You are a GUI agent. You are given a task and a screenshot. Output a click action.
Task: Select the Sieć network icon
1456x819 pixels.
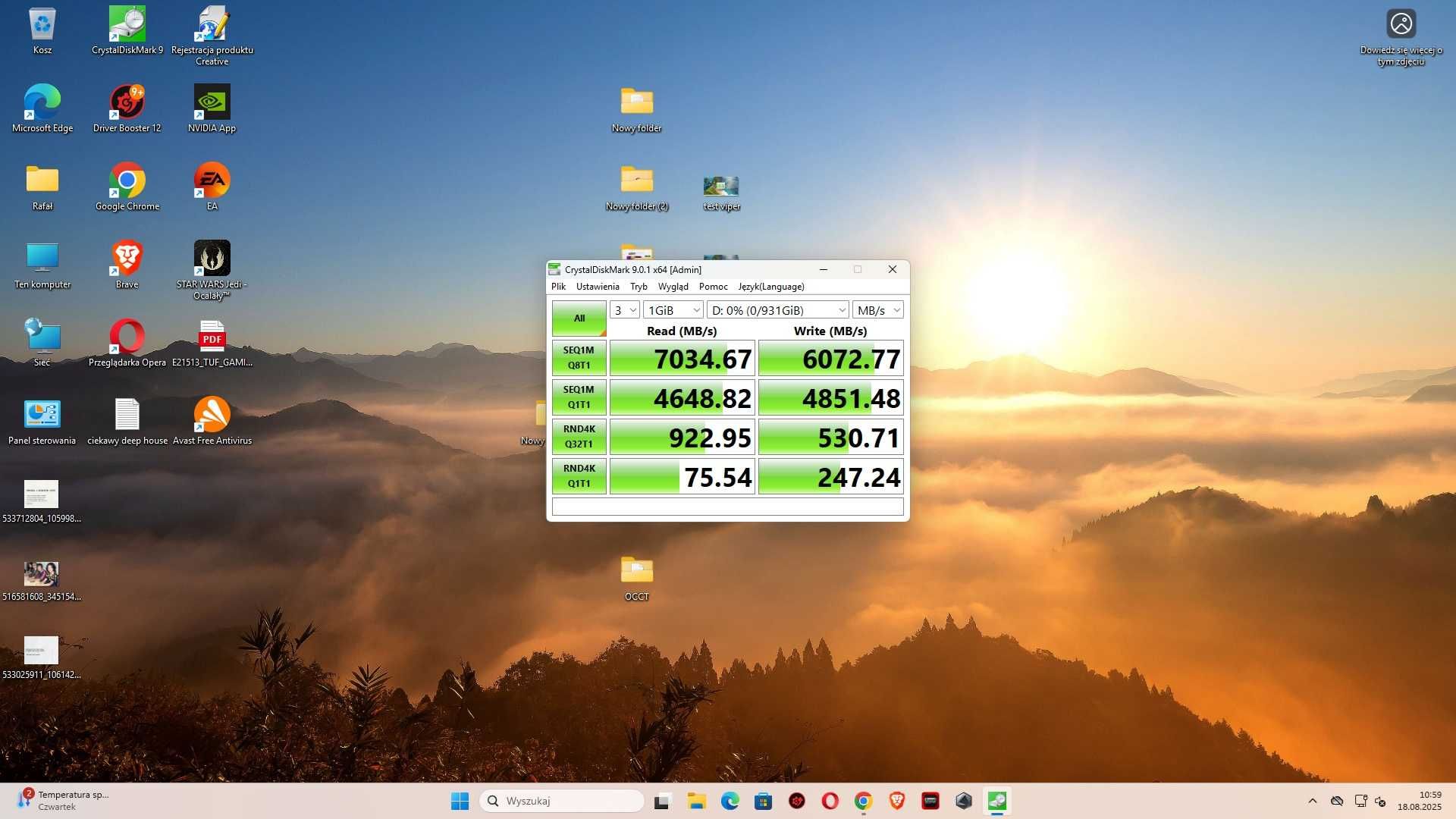(42, 344)
